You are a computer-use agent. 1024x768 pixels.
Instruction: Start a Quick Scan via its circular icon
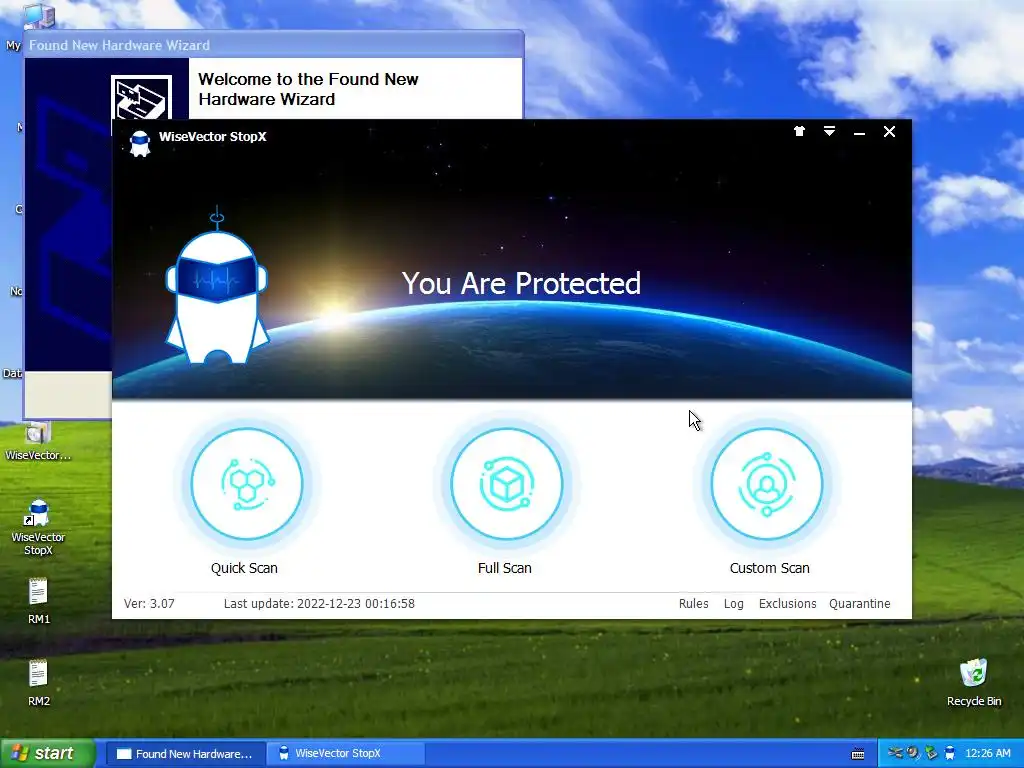pos(247,484)
